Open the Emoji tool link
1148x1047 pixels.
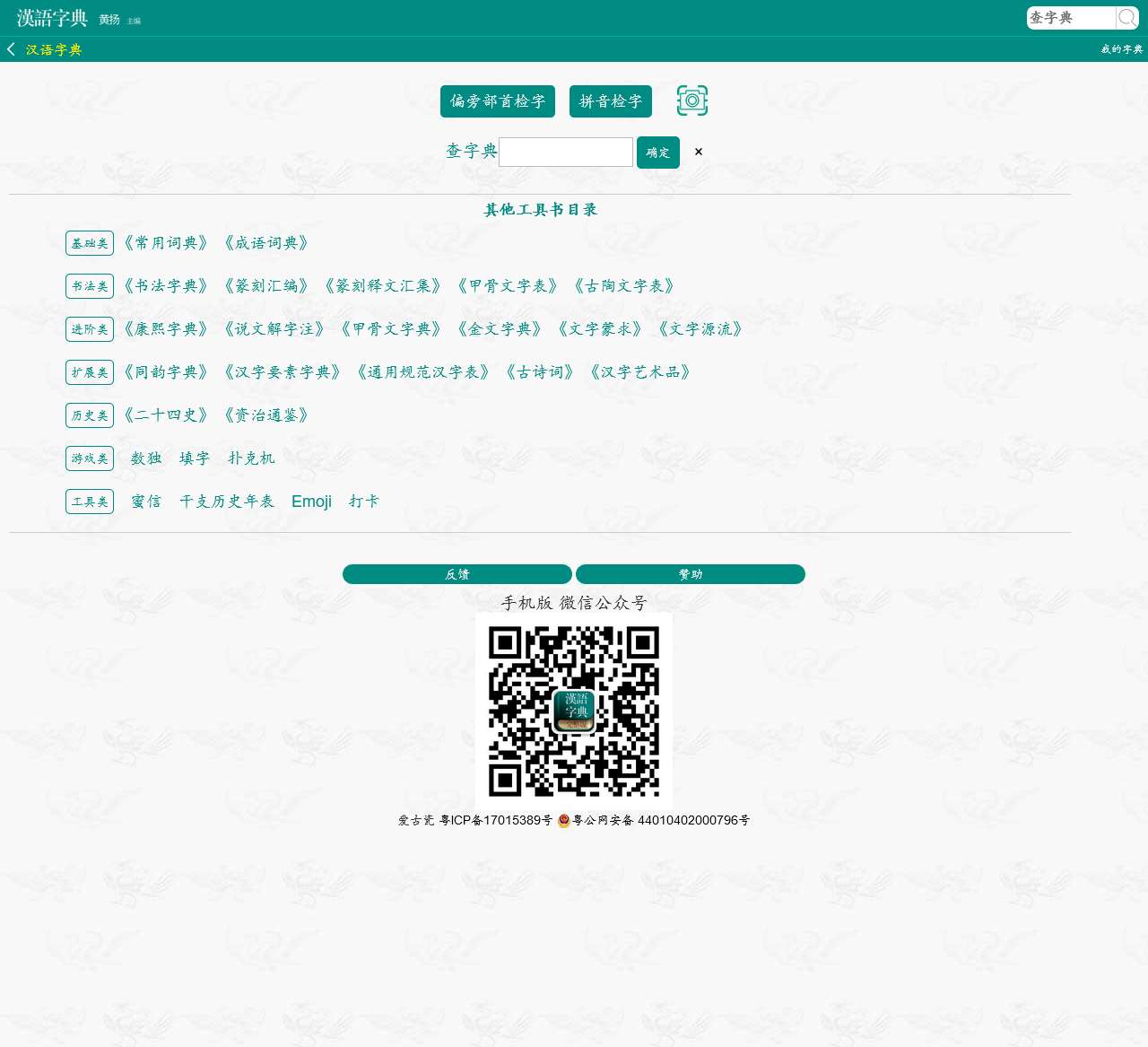click(x=311, y=502)
